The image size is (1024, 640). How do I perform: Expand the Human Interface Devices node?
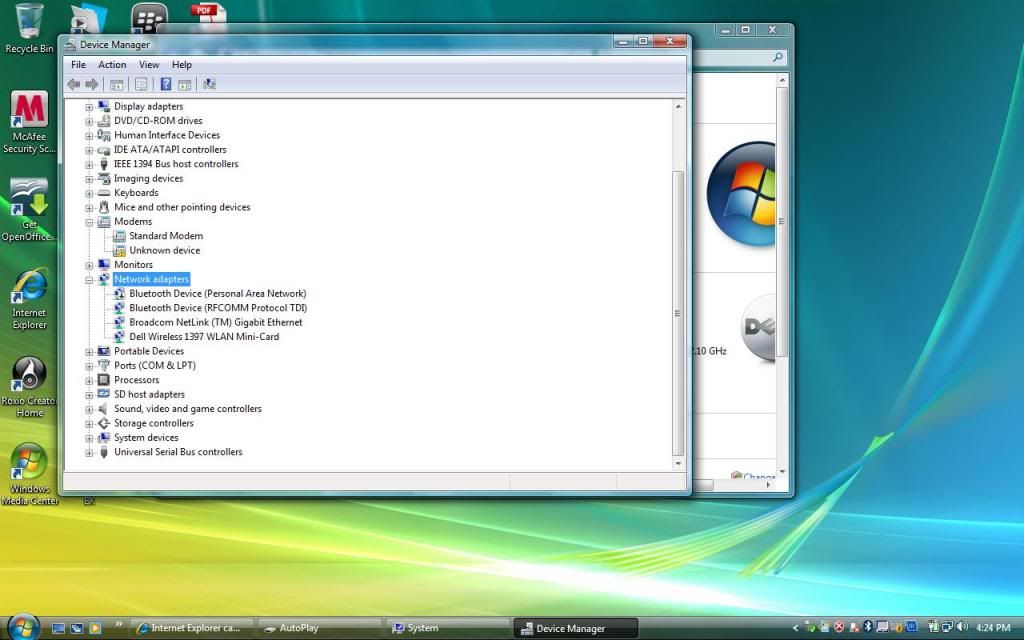89,135
